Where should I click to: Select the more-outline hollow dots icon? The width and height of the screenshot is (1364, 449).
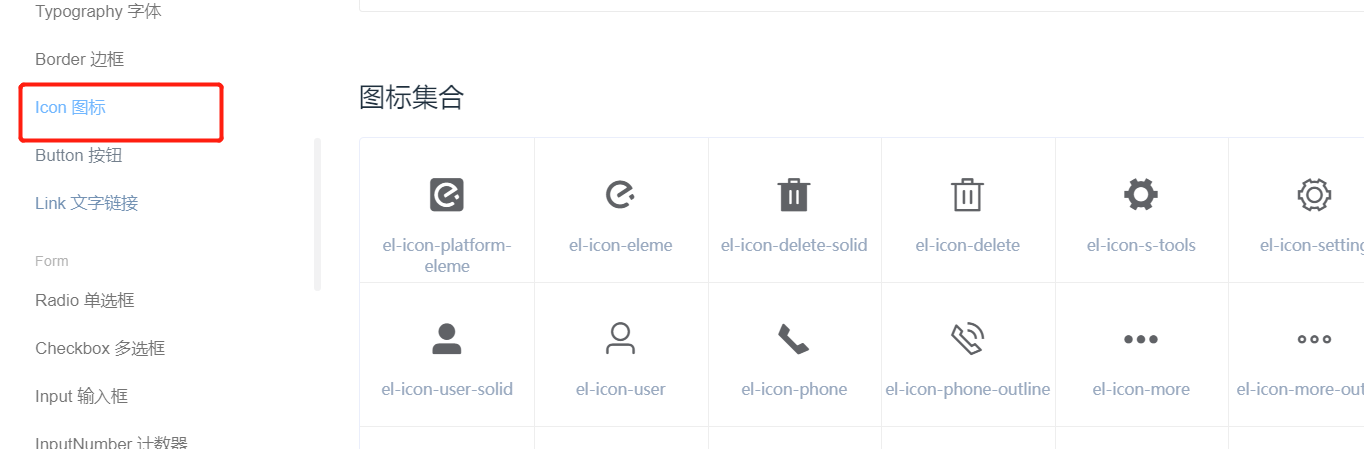click(x=1314, y=339)
